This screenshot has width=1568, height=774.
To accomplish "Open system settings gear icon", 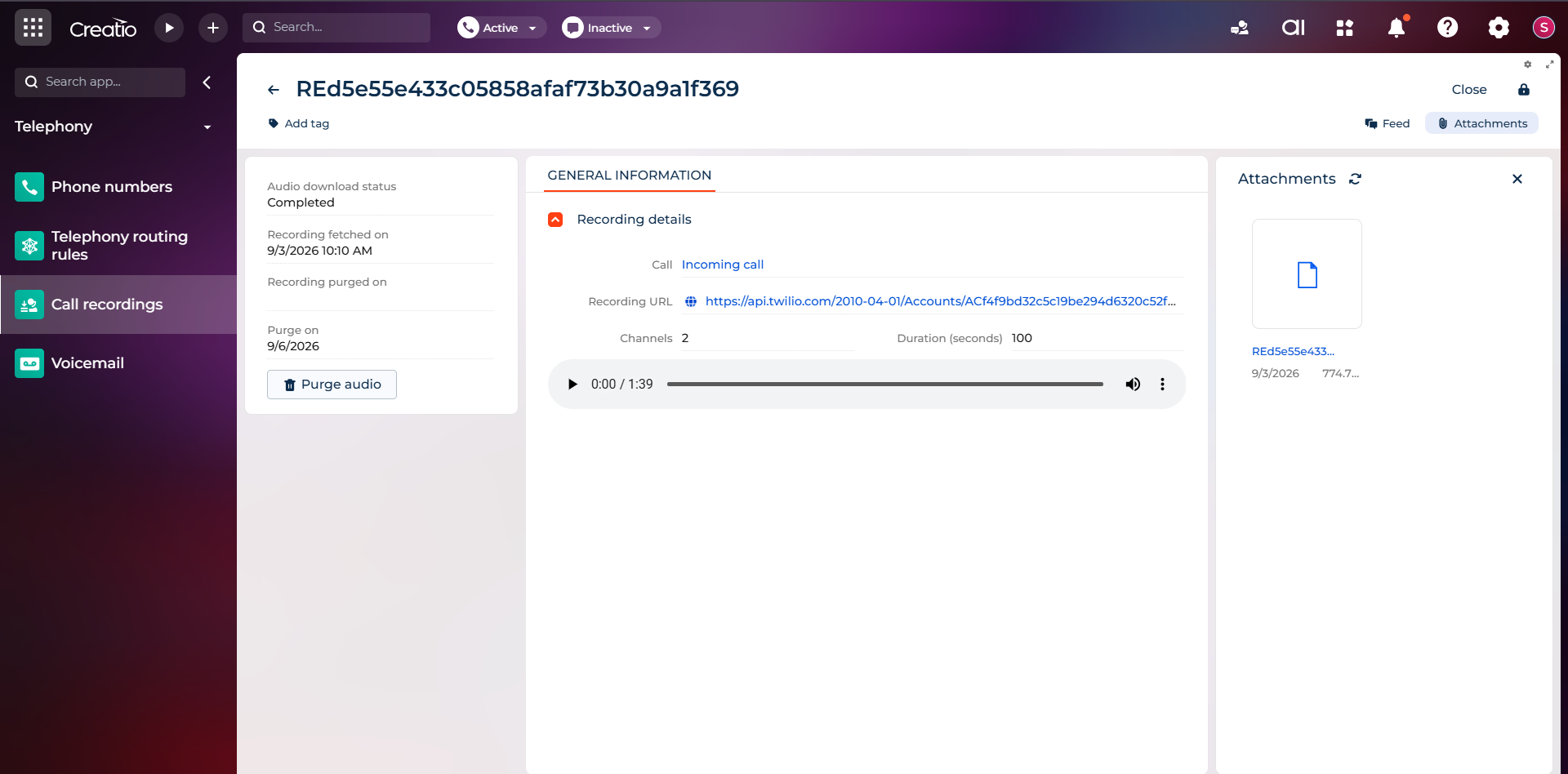I will 1499,28.
